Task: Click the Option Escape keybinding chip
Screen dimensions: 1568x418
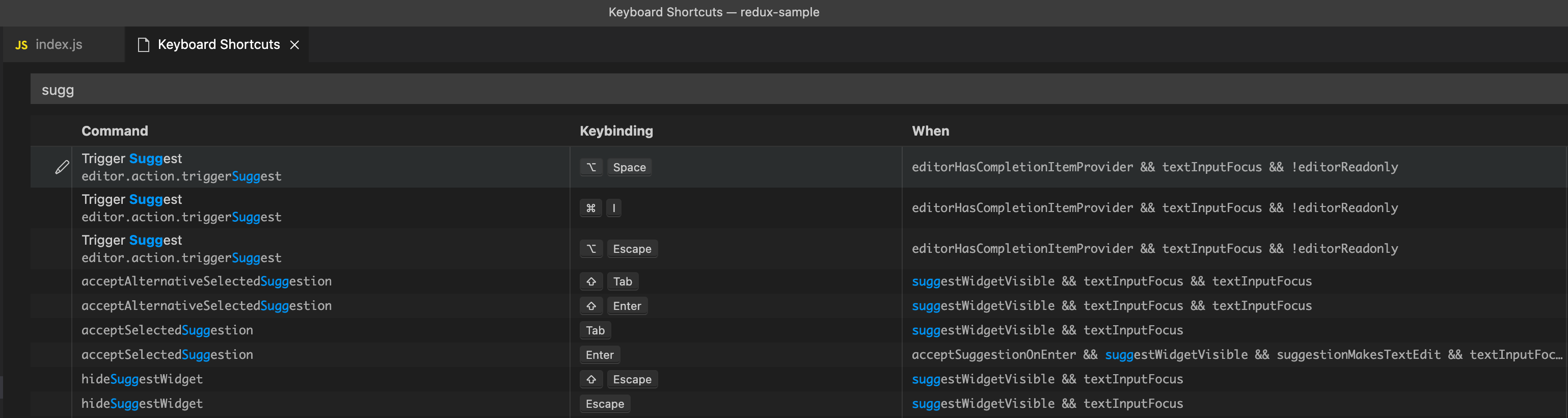Action: point(618,249)
